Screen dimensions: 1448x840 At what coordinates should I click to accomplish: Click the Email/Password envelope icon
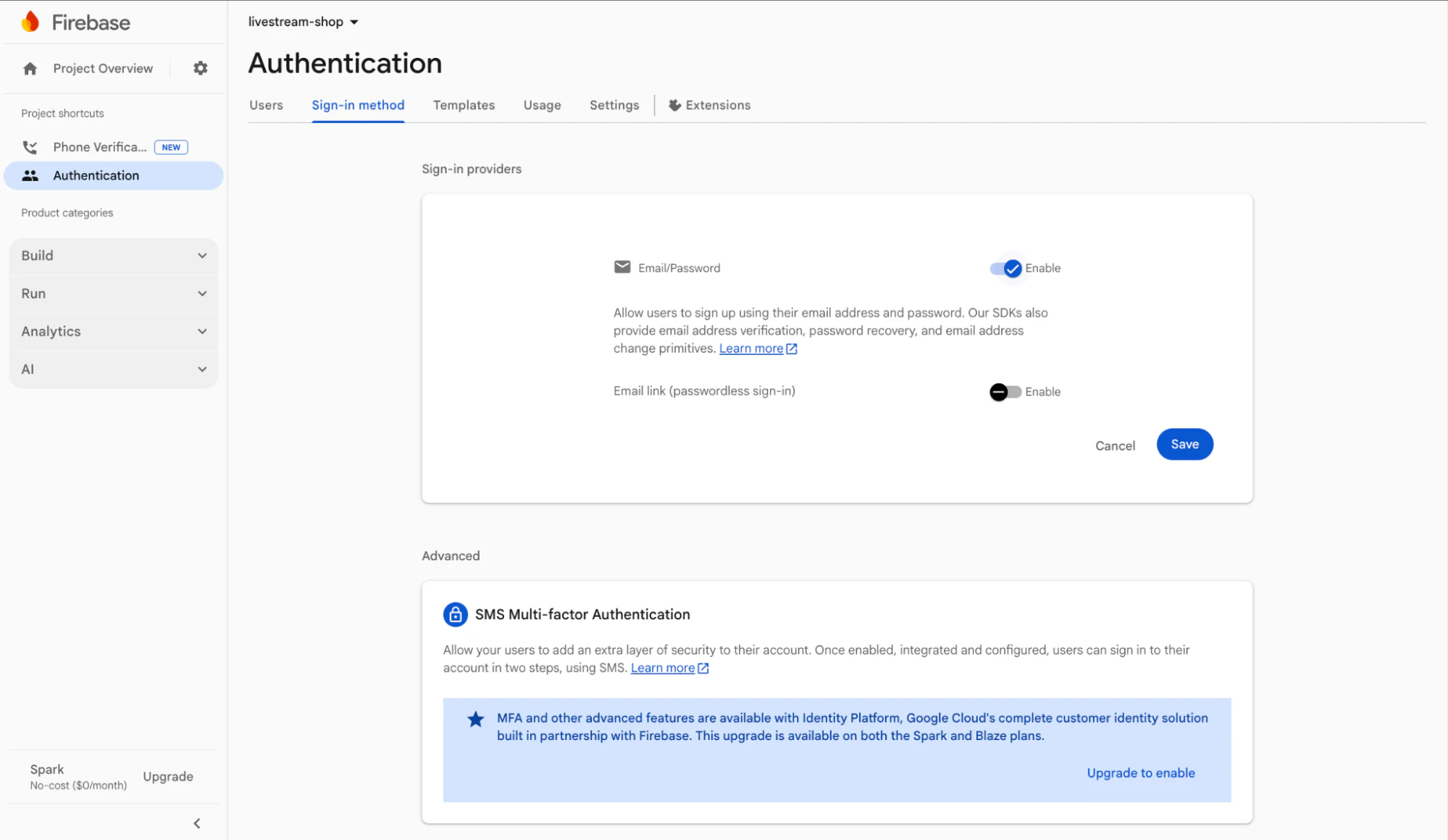622,267
